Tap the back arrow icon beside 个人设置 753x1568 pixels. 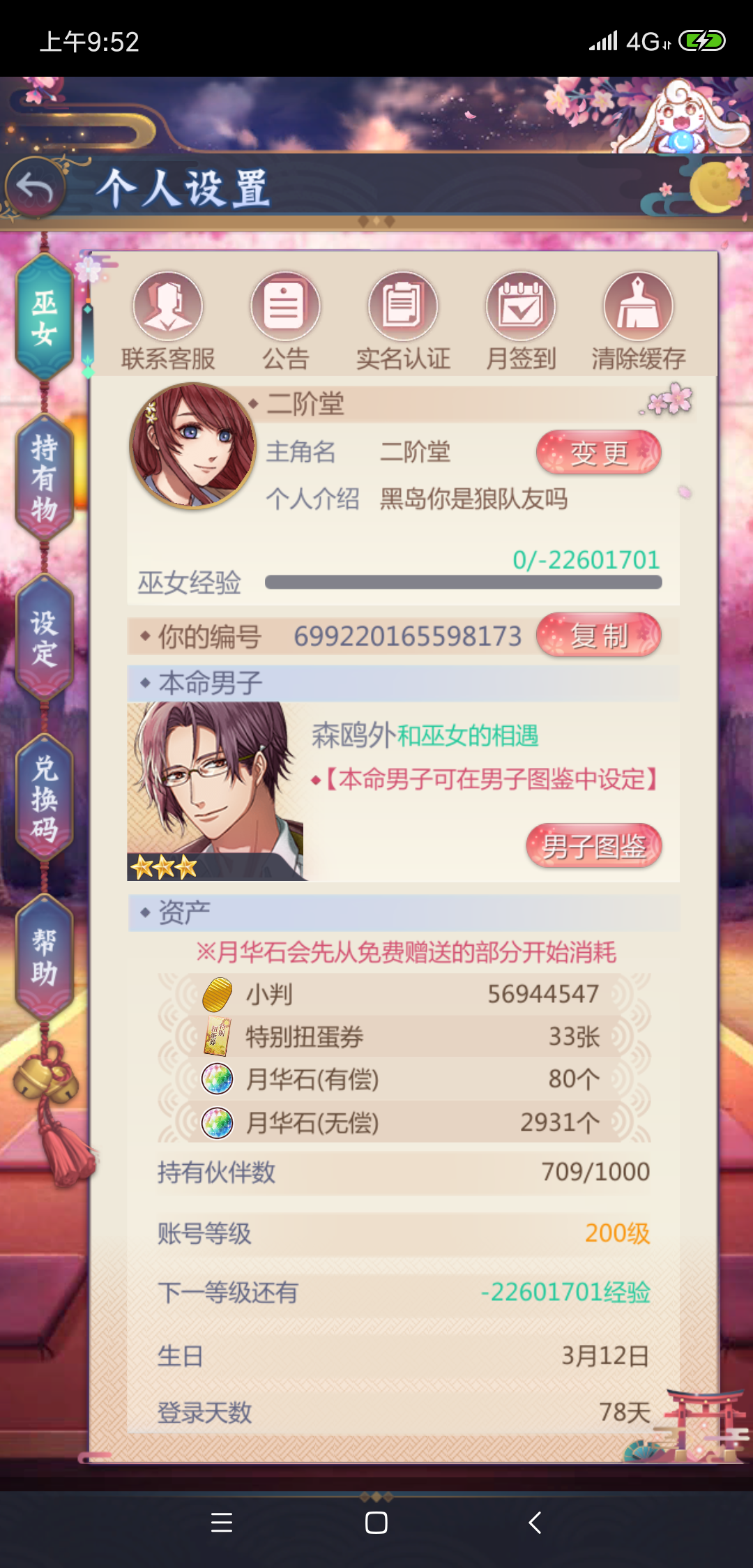pos(35,188)
